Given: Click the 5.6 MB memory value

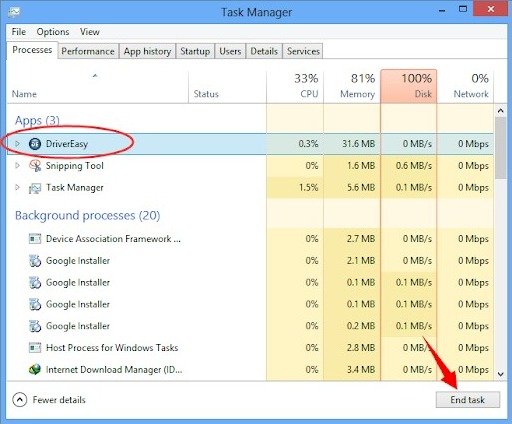Looking at the screenshot, I should [361, 187].
